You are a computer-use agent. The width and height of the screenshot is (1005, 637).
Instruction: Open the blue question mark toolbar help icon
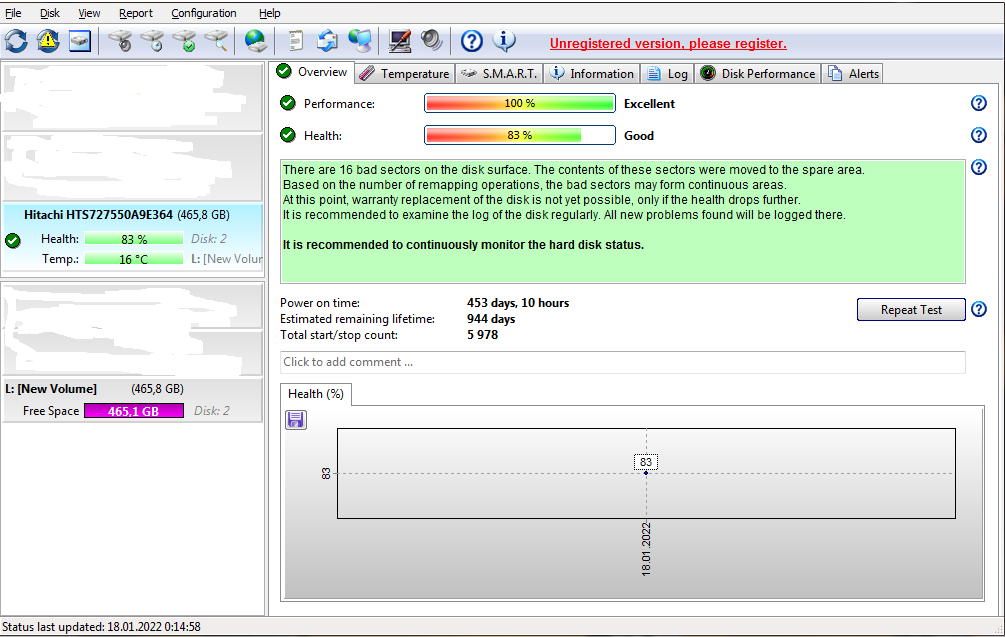472,41
